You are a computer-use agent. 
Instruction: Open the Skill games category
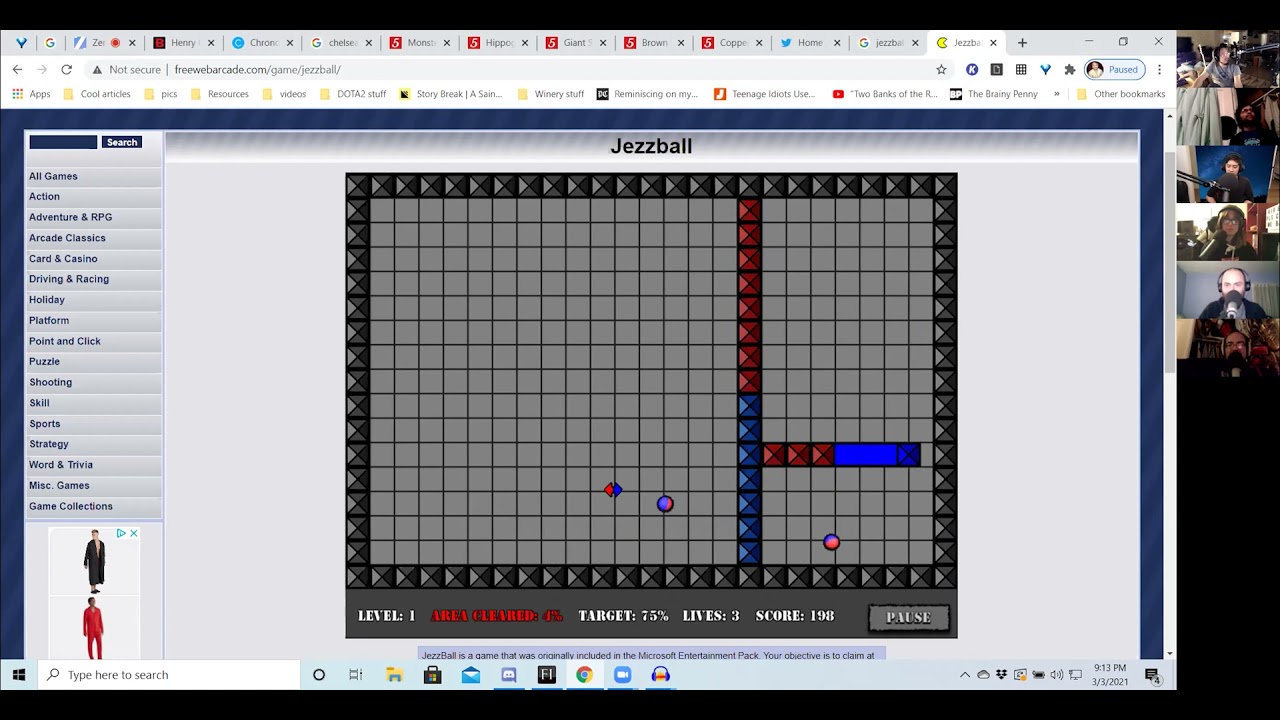94,403
